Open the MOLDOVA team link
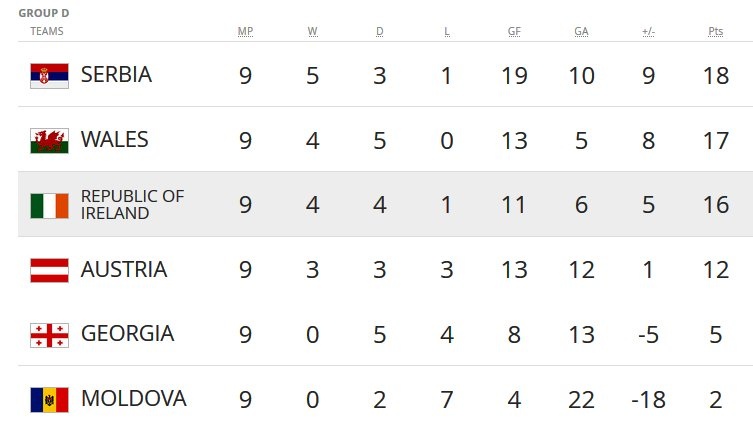The width and height of the screenshot is (753, 429). (133, 398)
